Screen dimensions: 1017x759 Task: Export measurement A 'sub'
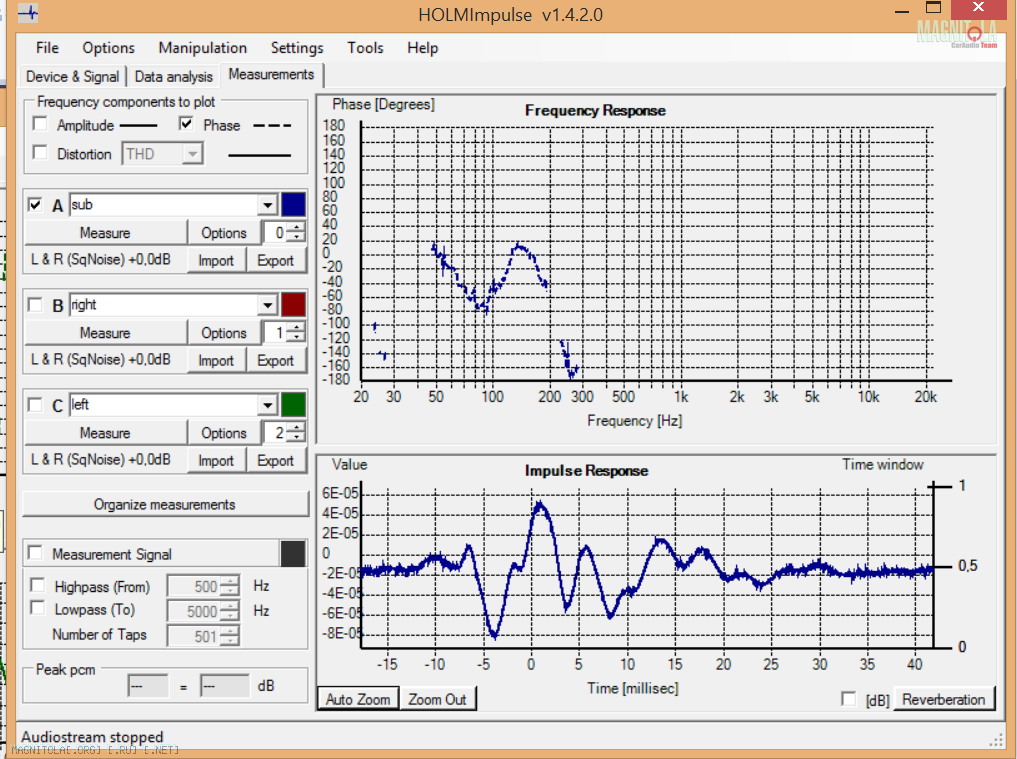[x=276, y=261]
